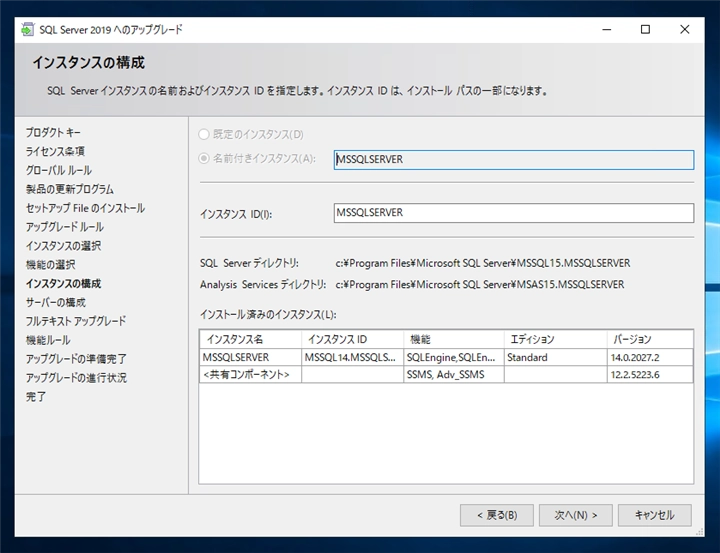Open the グローバル ルール step in sidebar
The image size is (720, 553).
(x=59, y=170)
